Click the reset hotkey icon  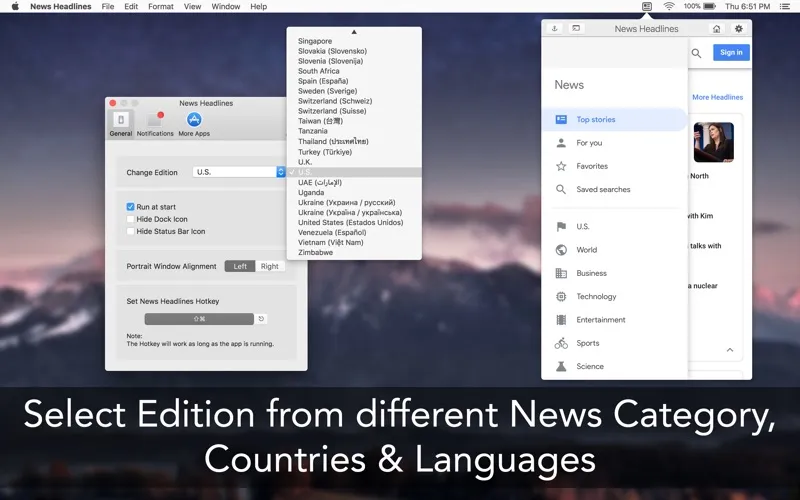click(x=262, y=319)
